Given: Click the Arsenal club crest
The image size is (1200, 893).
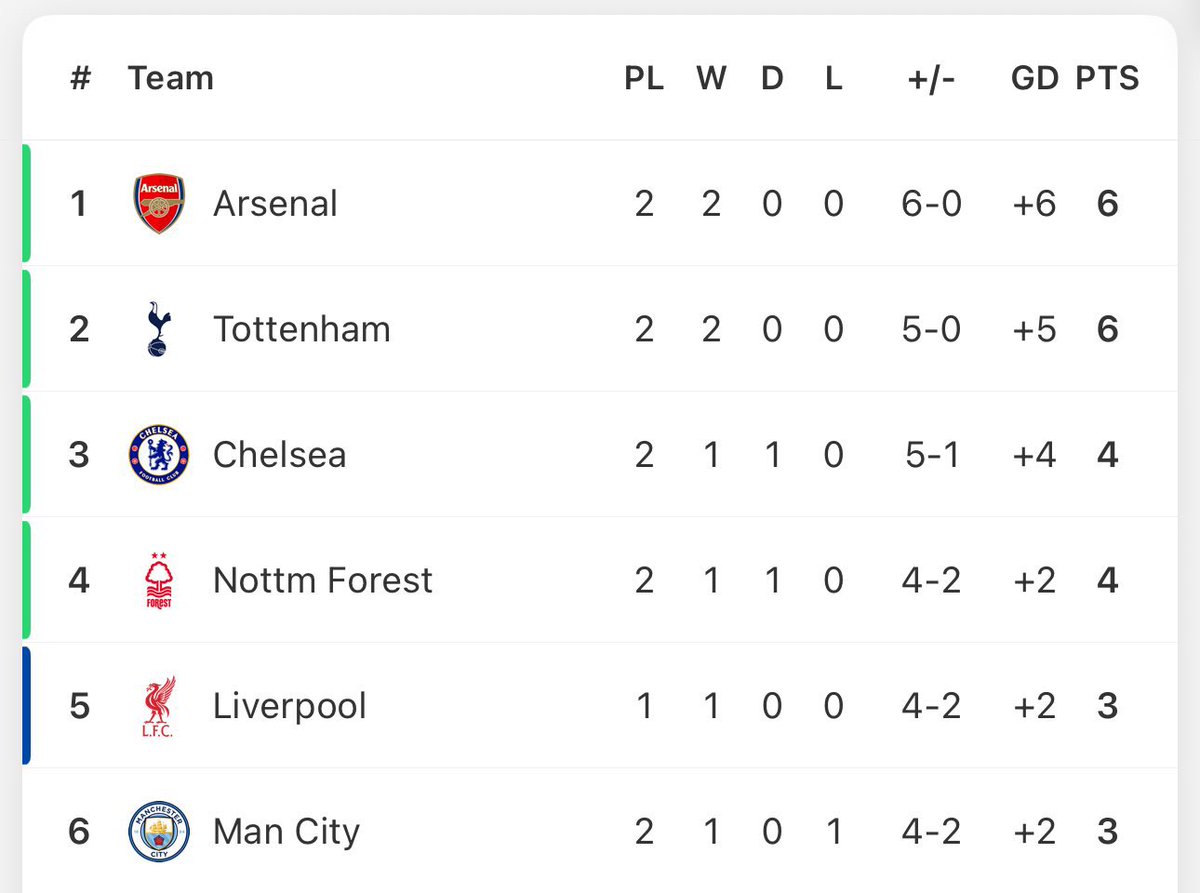Looking at the screenshot, I should (x=159, y=204).
